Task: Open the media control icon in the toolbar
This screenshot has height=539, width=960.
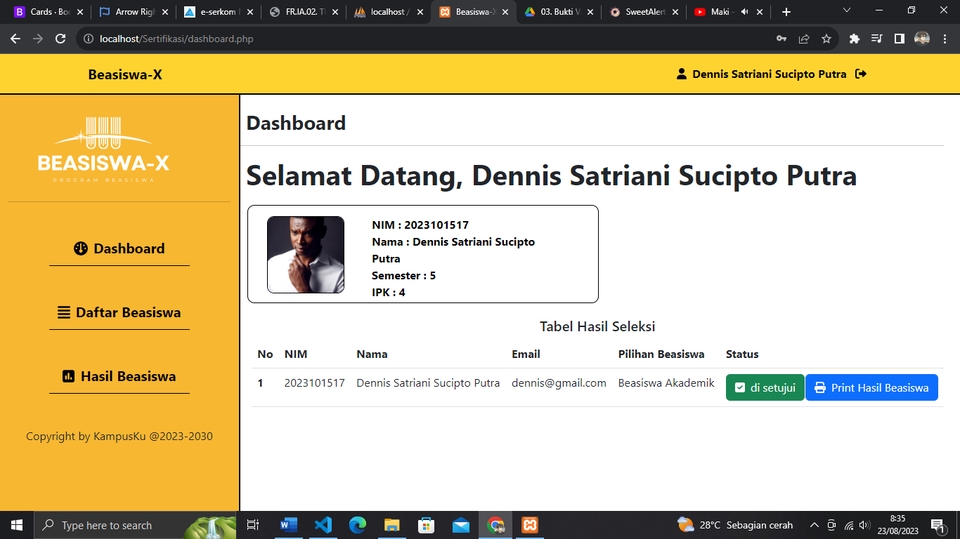Action: coord(877,39)
